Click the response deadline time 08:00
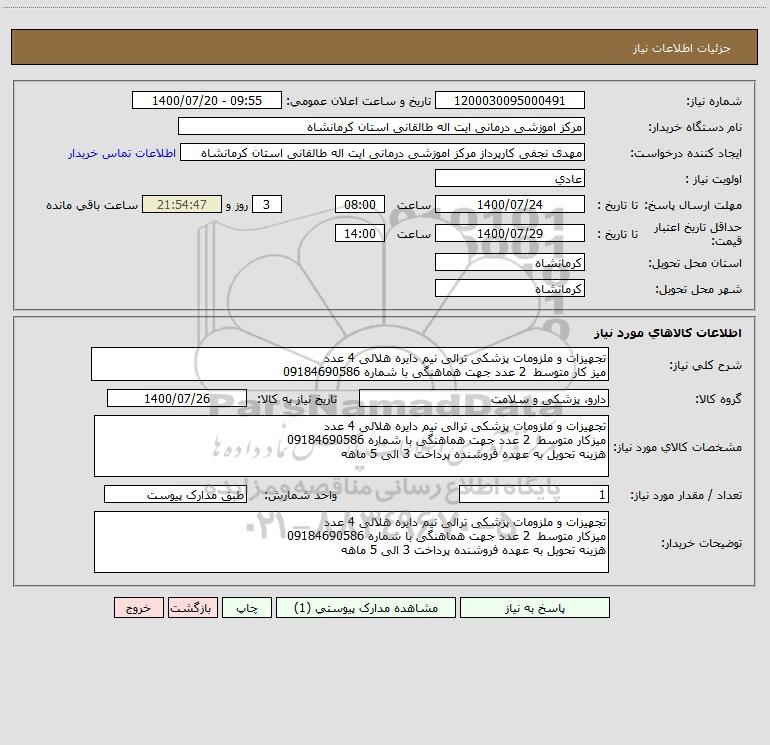770x745 pixels. tap(359, 204)
